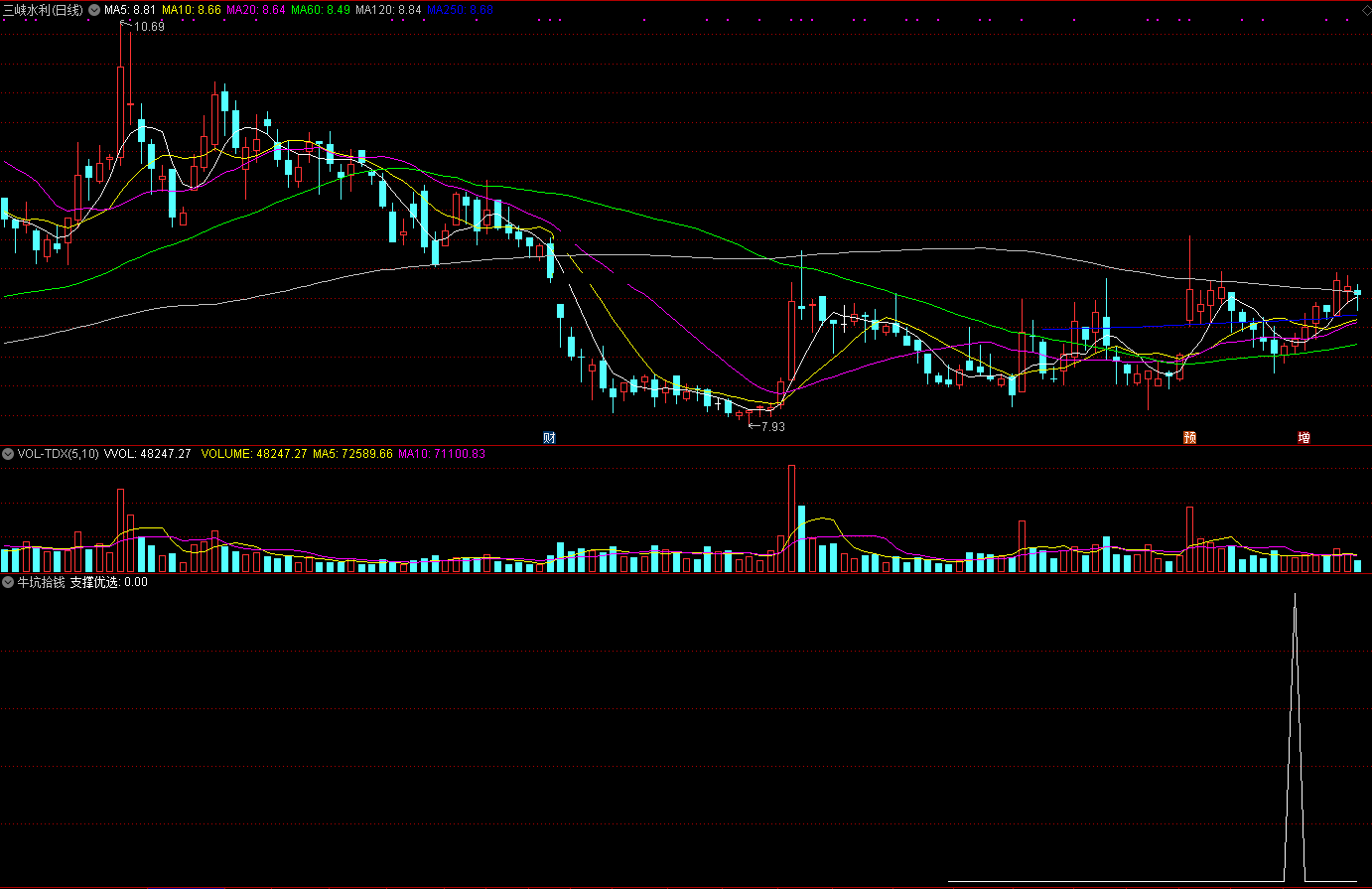Click the yellow VOLUME: 48247.27 value
Screen dimensions: 1372x889
point(254,454)
